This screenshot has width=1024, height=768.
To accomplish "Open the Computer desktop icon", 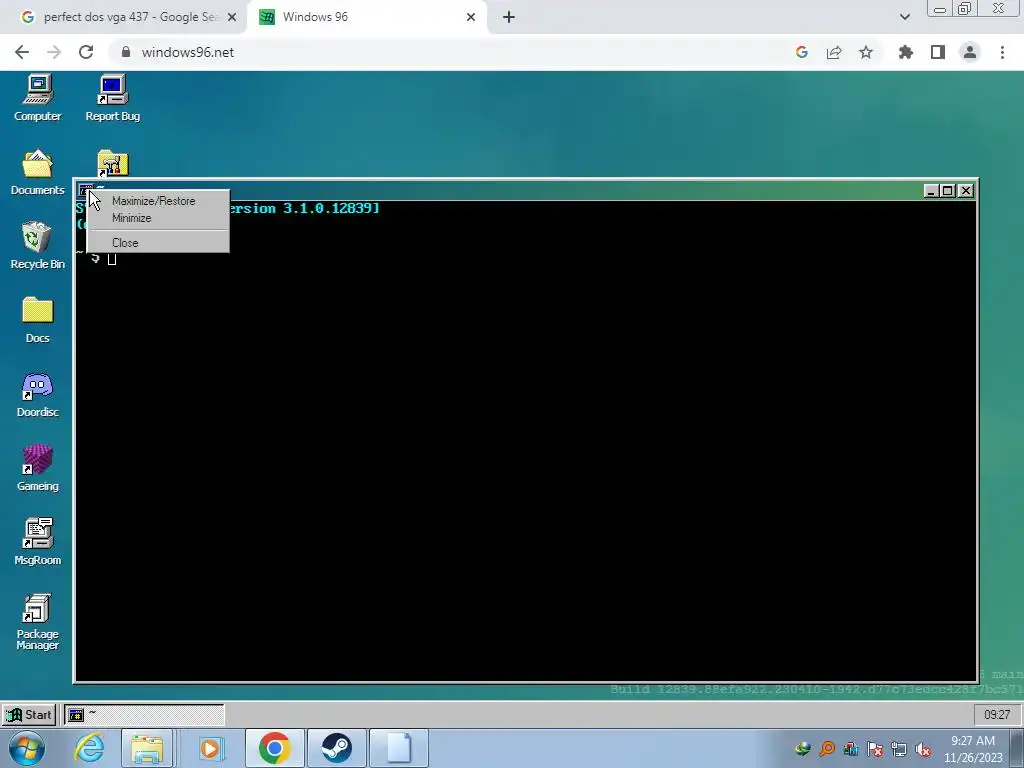I will [x=37, y=98].
